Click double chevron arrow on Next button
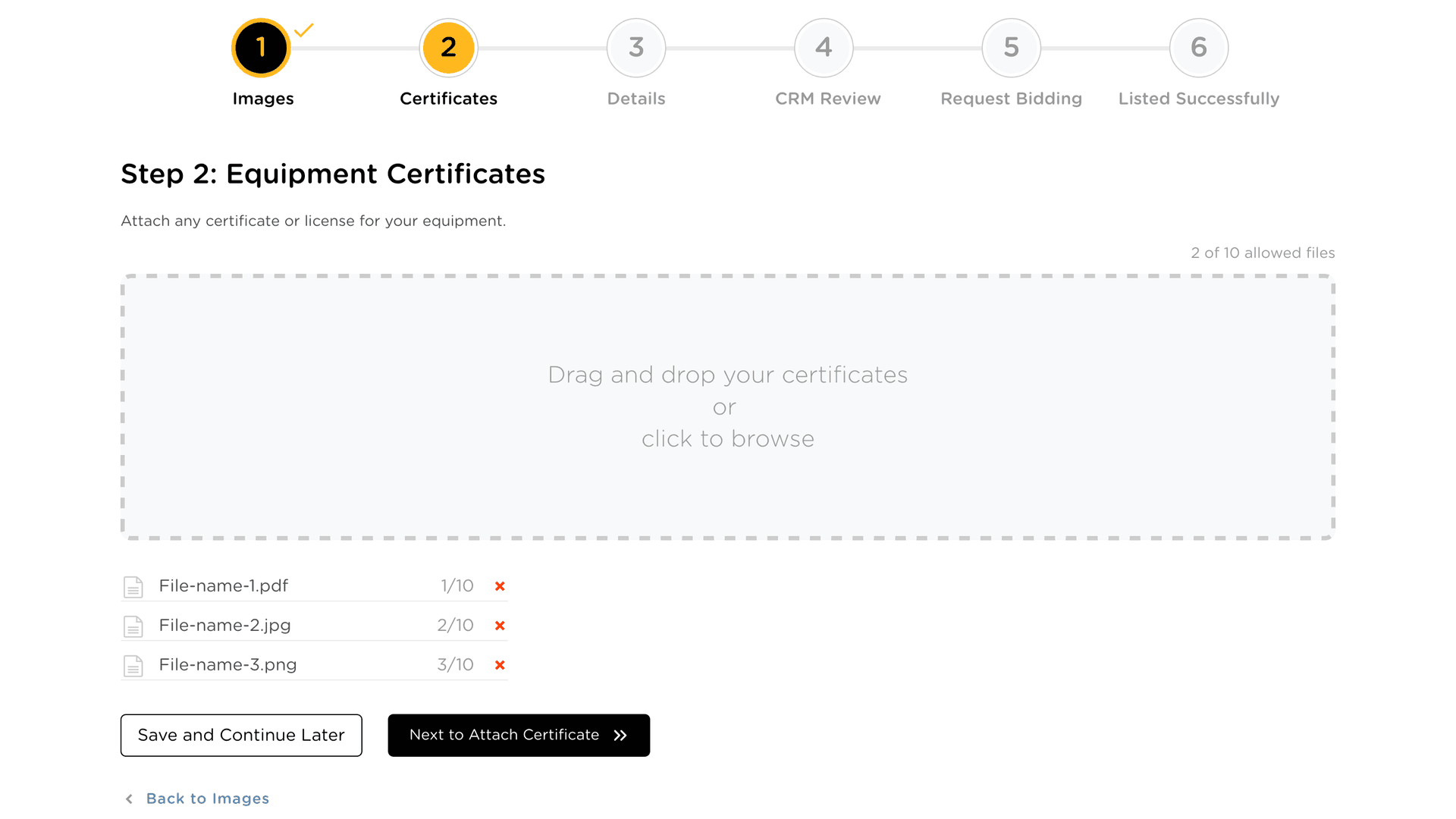The width and height of the screenshot is (1456, 819). [620, 736]
